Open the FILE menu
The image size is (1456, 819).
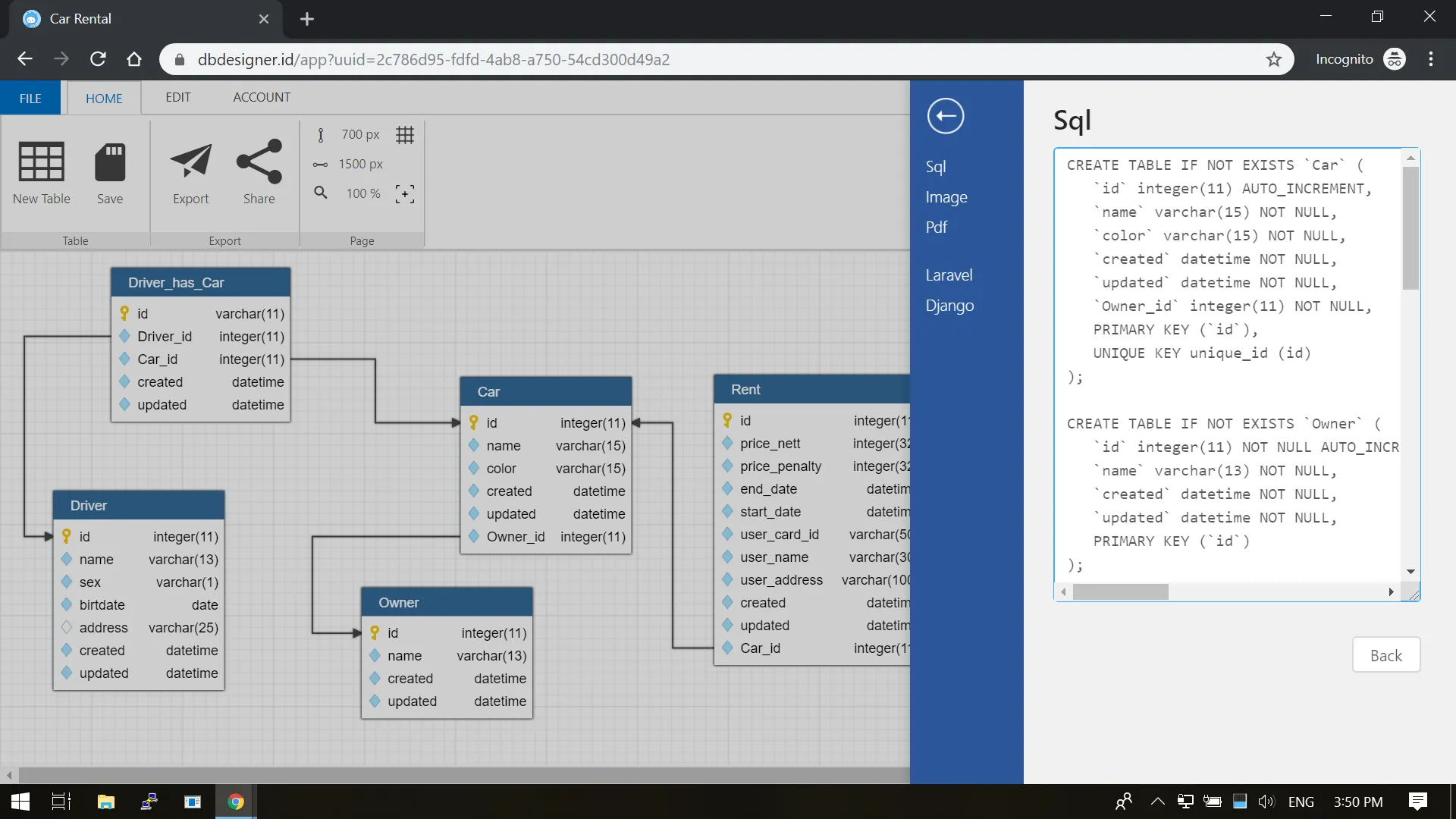(30, 98)
